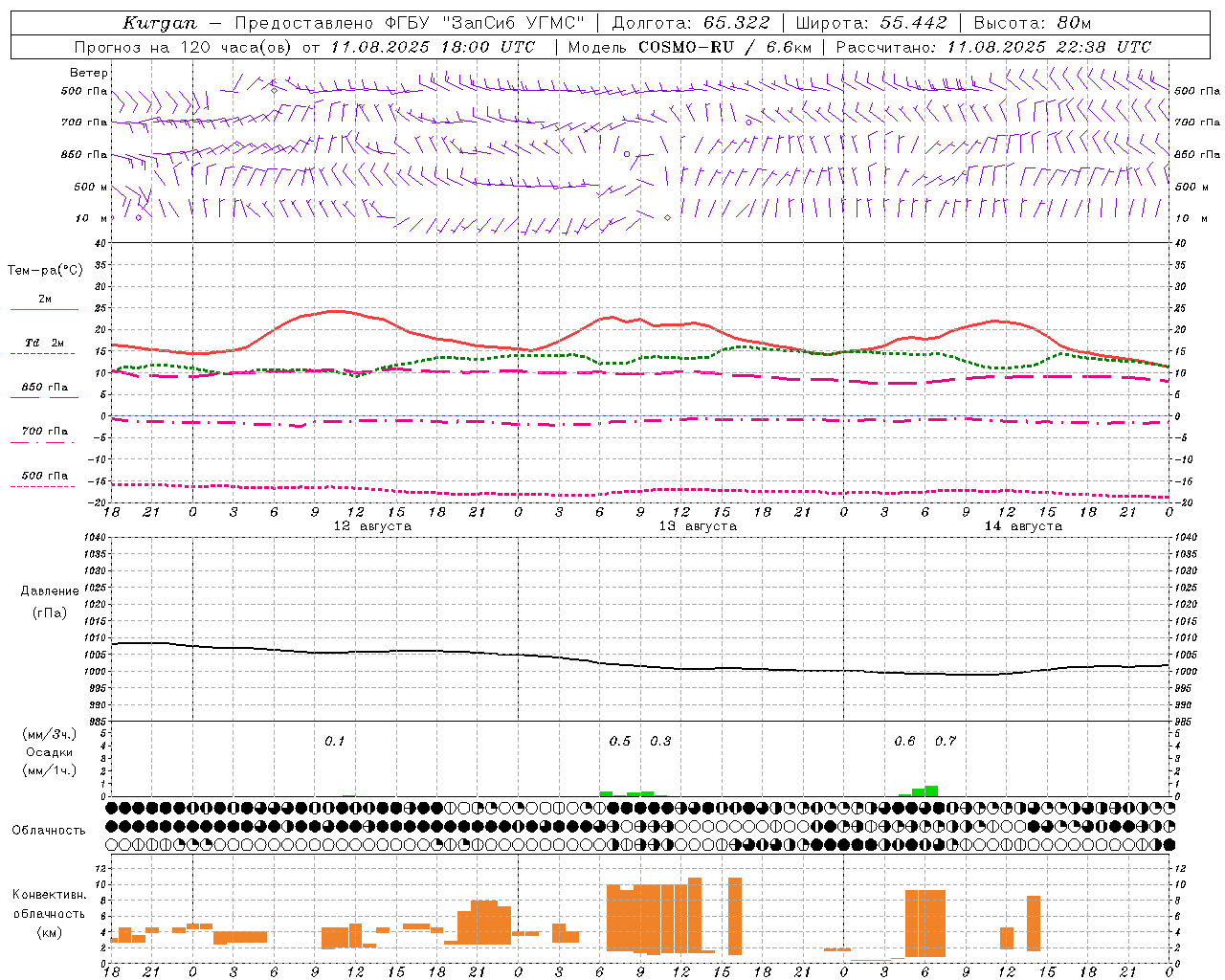This screenshot has width=1225, height=980.
Task: Click the "500 гПа" temperature legend entry
Action: pos(45,476)
